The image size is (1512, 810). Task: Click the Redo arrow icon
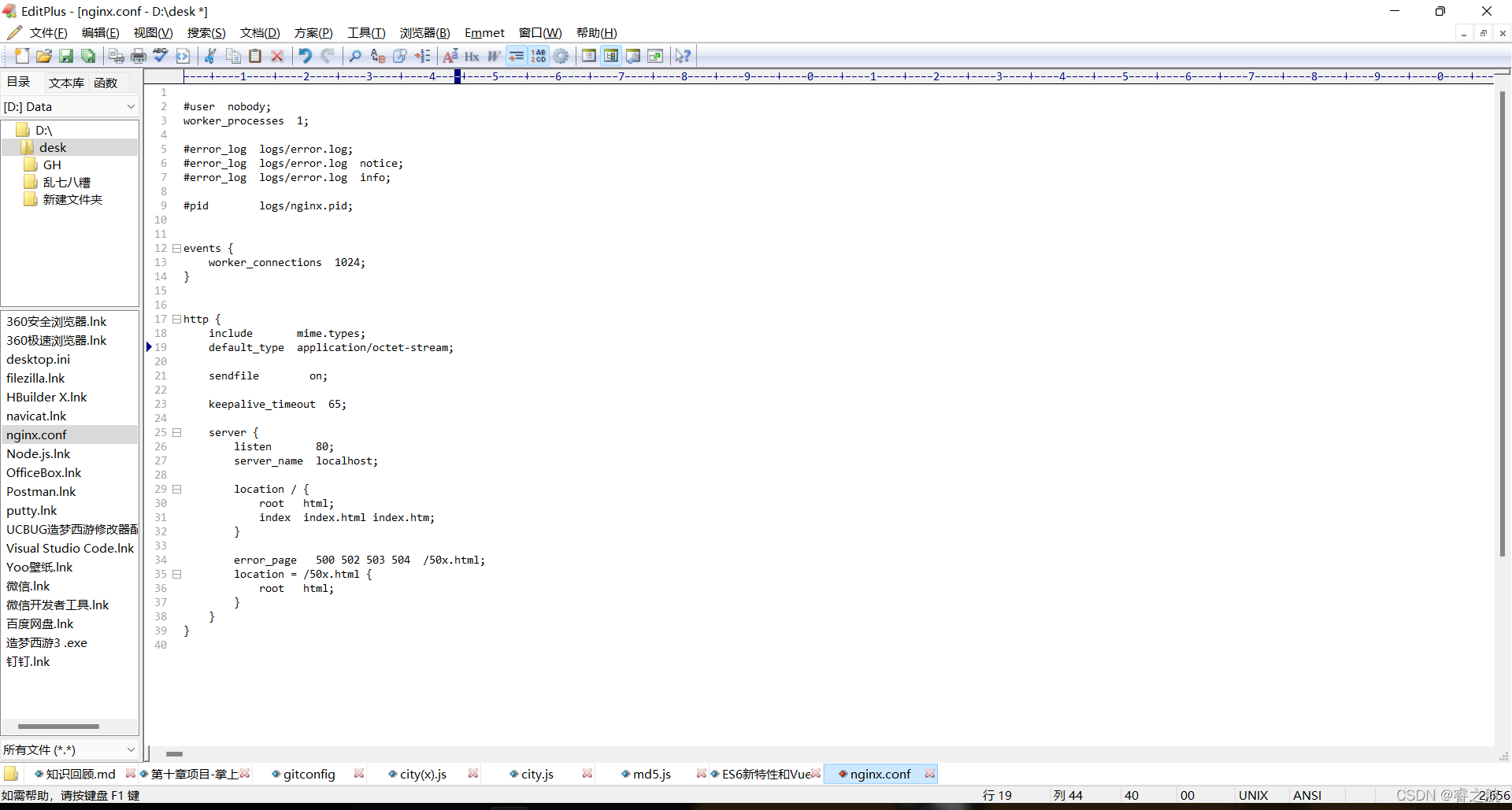pos(328,56)
